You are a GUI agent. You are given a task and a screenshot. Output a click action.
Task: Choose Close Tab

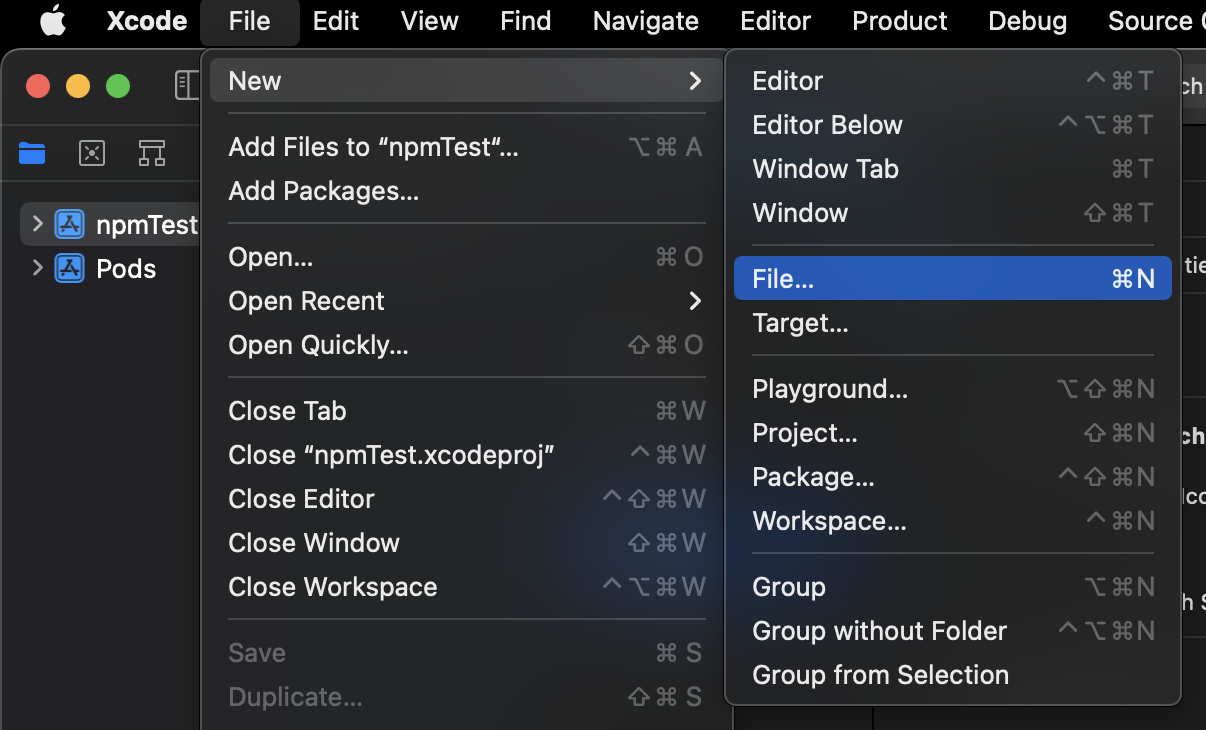(466, 411)
